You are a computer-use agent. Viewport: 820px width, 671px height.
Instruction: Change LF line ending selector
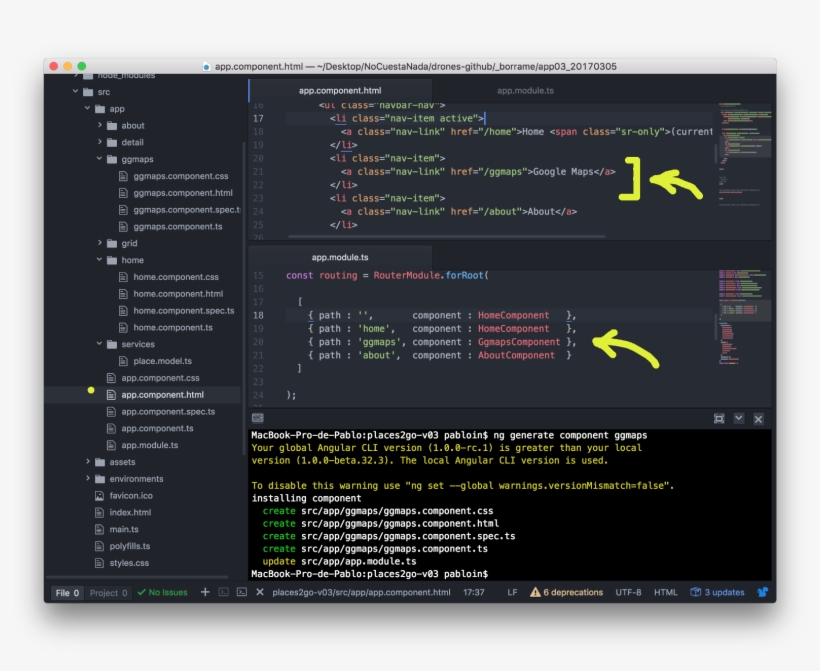[512, 593]
